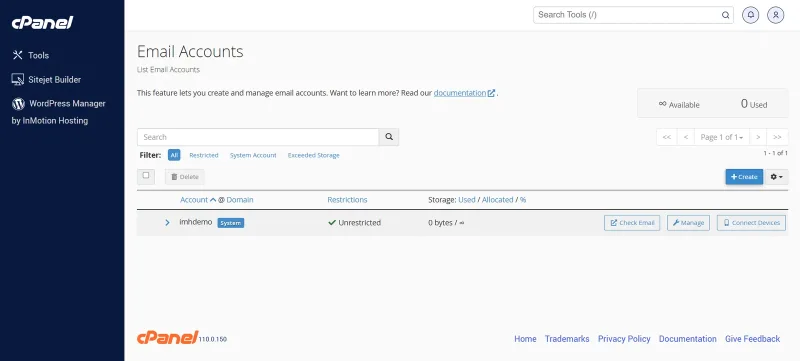Click the Available accounts counter
This screenshot has width=800, height=361.
[x=679, y=104]
